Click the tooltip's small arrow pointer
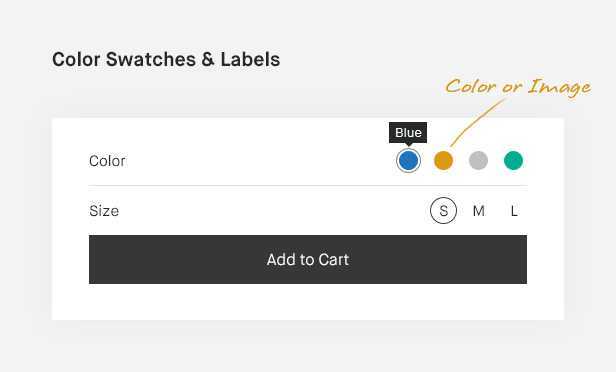 [x=408, y=145]
